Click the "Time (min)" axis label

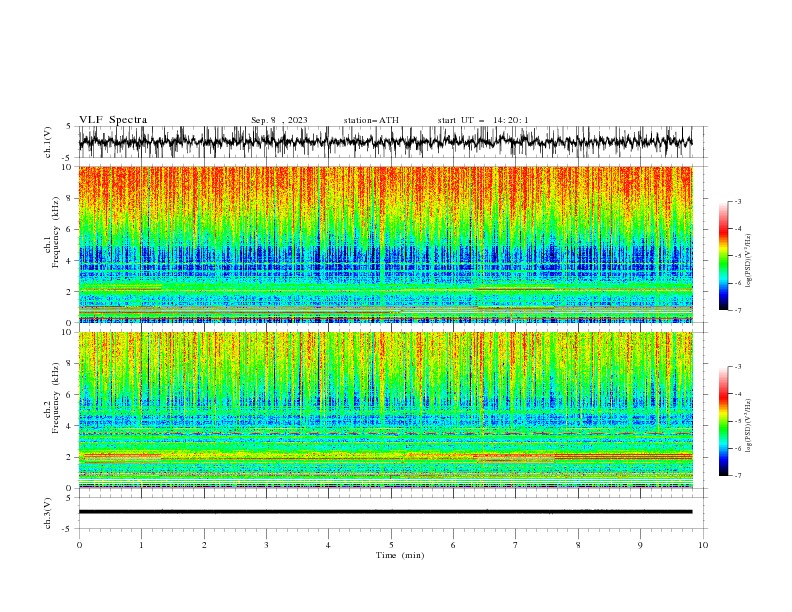(x=400, y=555)
